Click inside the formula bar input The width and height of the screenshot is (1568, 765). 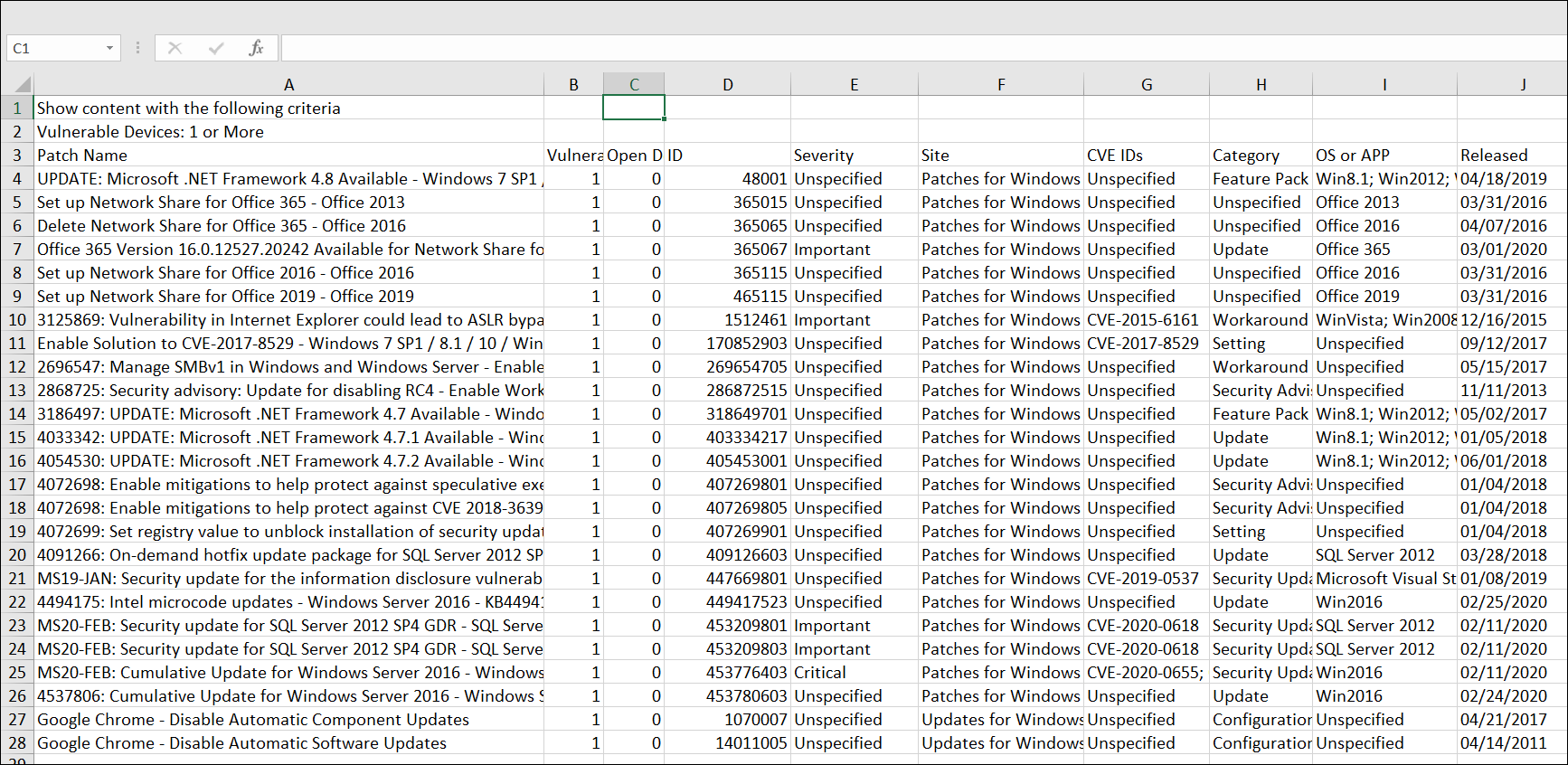click(904, 48)
